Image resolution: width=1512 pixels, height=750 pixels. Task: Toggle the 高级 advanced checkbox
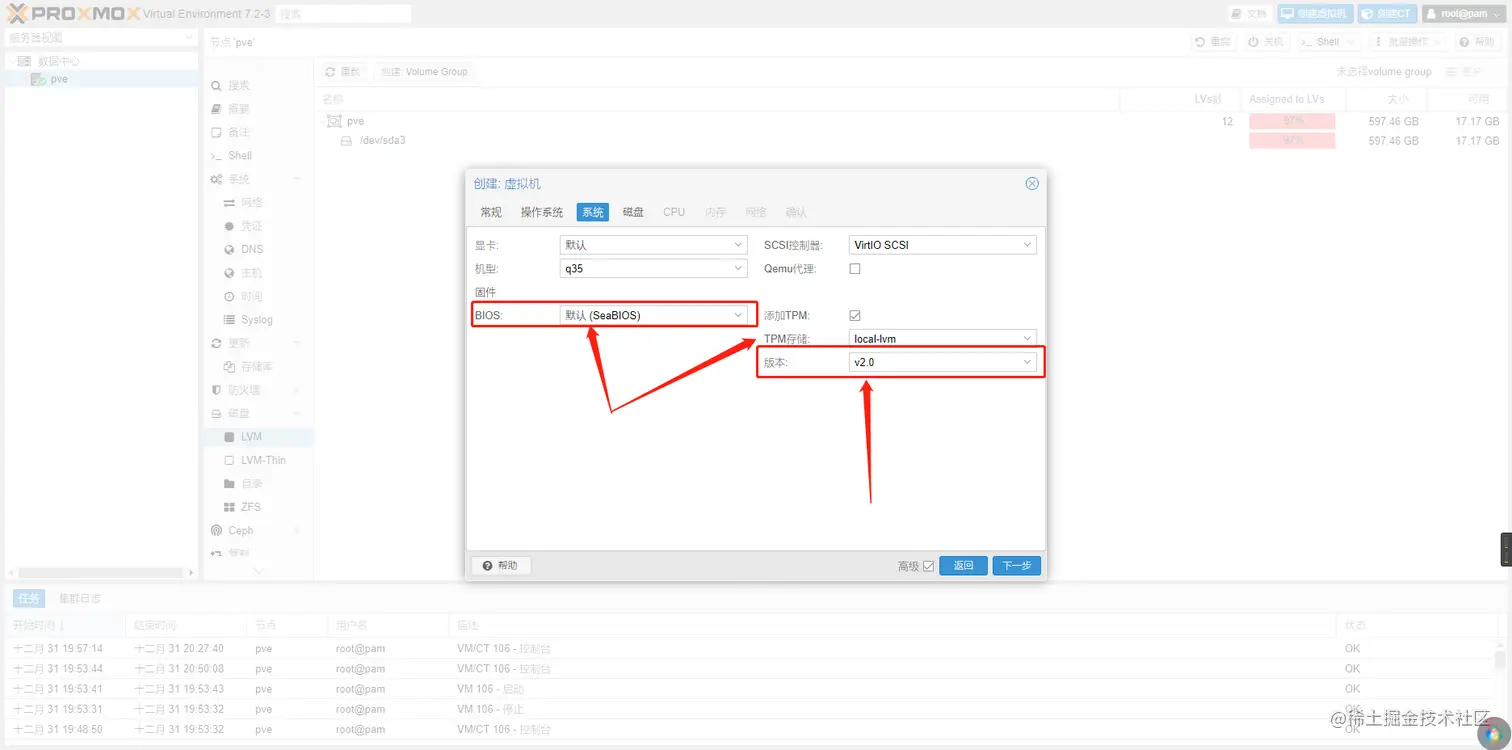(929, 566)
